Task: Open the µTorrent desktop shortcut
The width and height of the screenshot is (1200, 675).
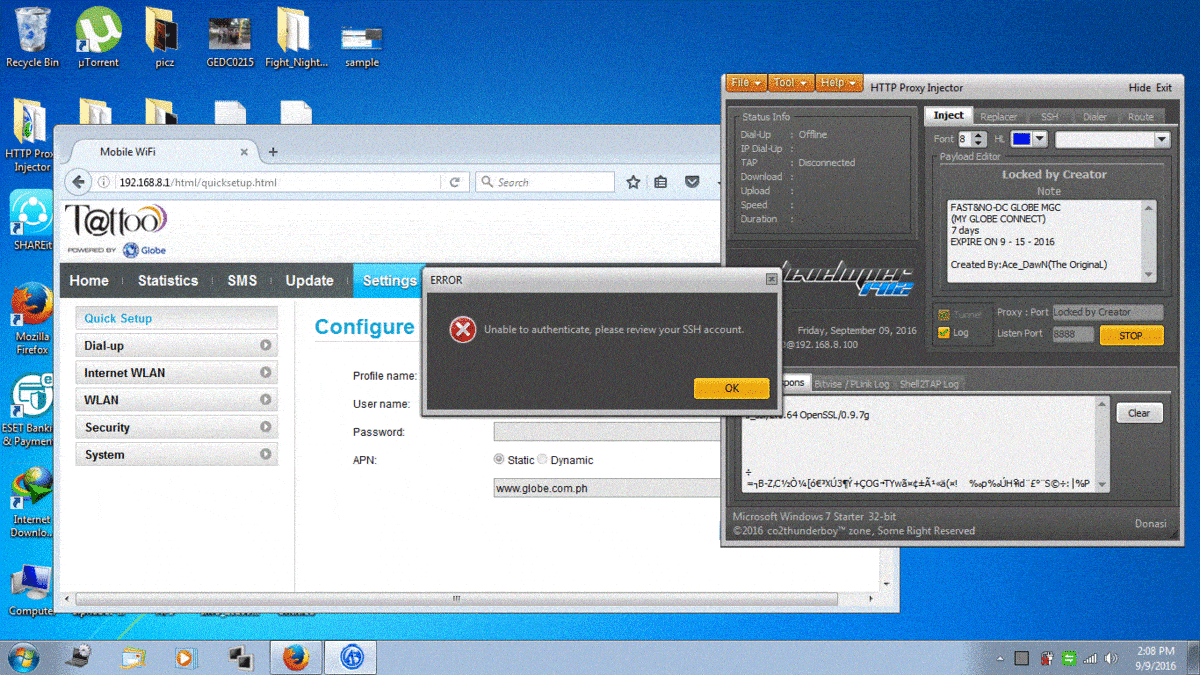Action: pos(97,38)
